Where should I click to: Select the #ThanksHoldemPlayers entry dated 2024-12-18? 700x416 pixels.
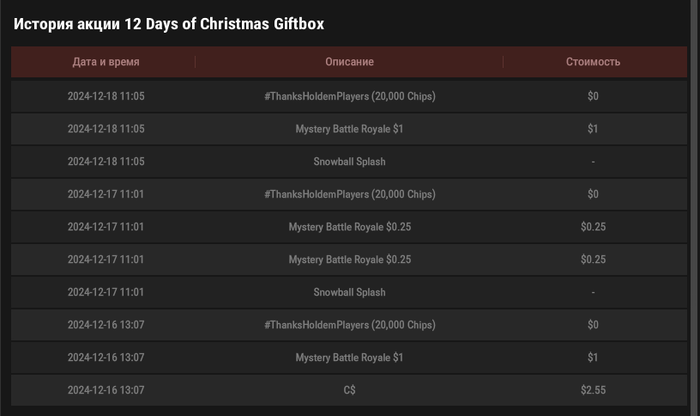point(349,97)
